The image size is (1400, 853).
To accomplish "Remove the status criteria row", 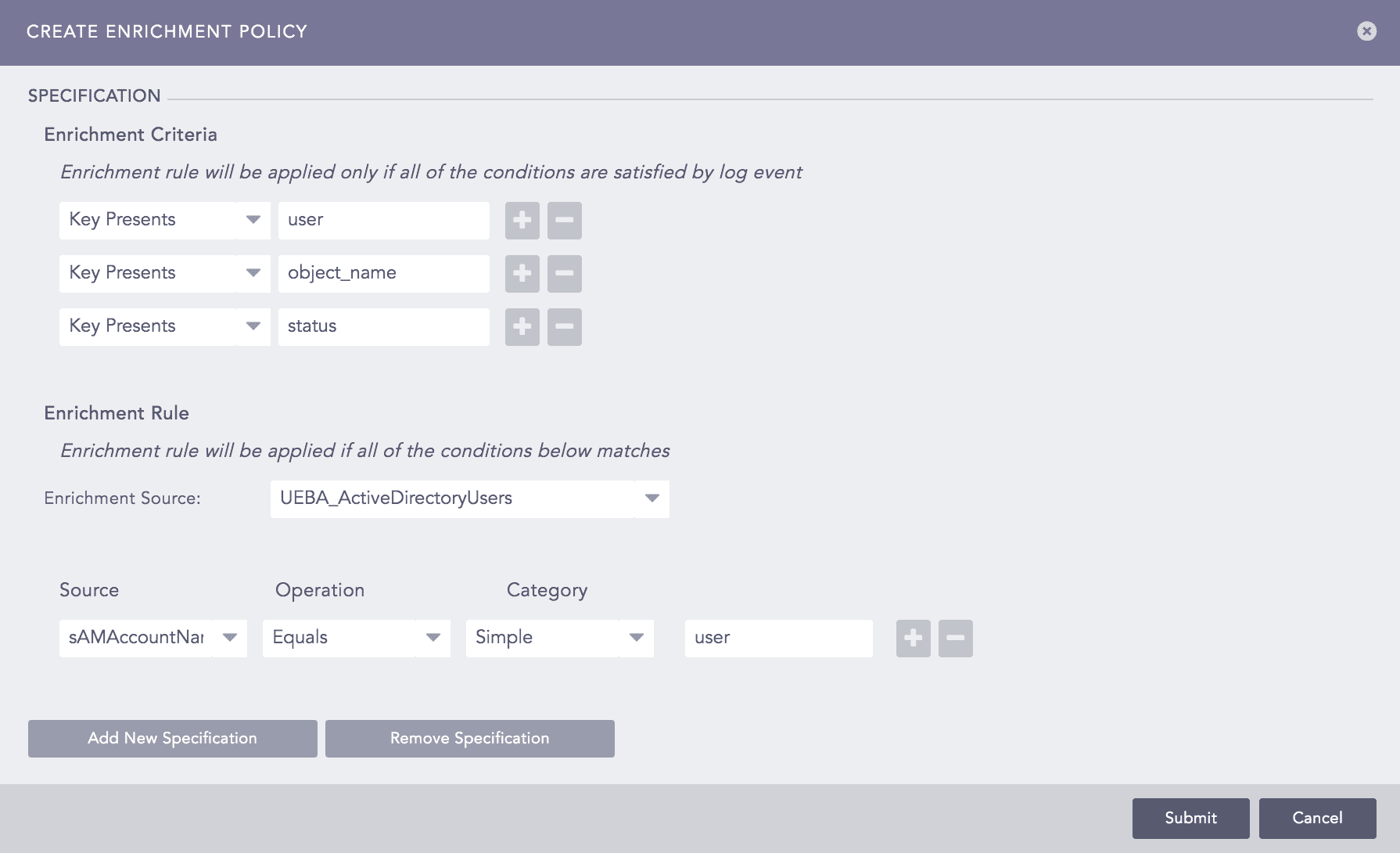I will point(564,327).
